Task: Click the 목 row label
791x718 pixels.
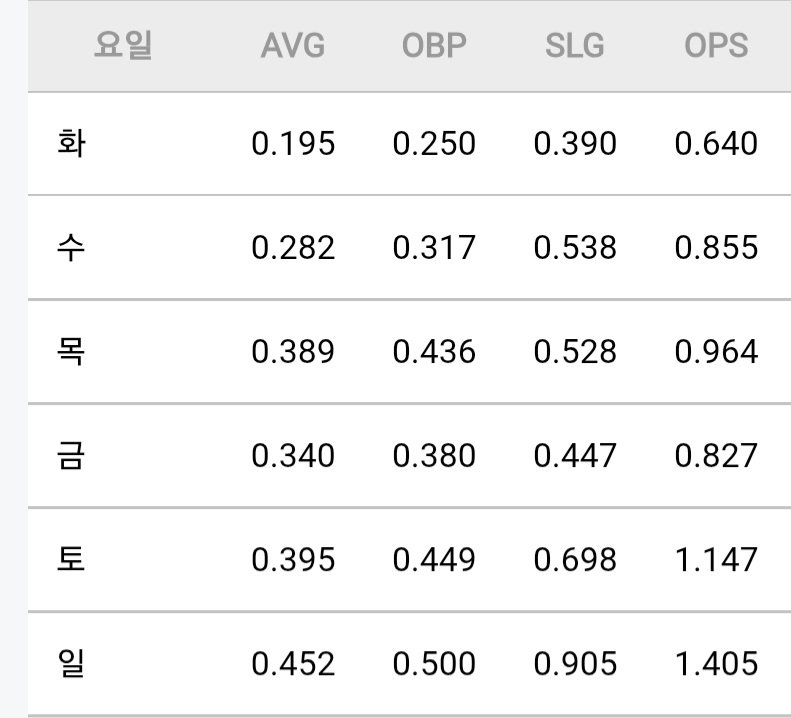Action: (x=71, y=351)
